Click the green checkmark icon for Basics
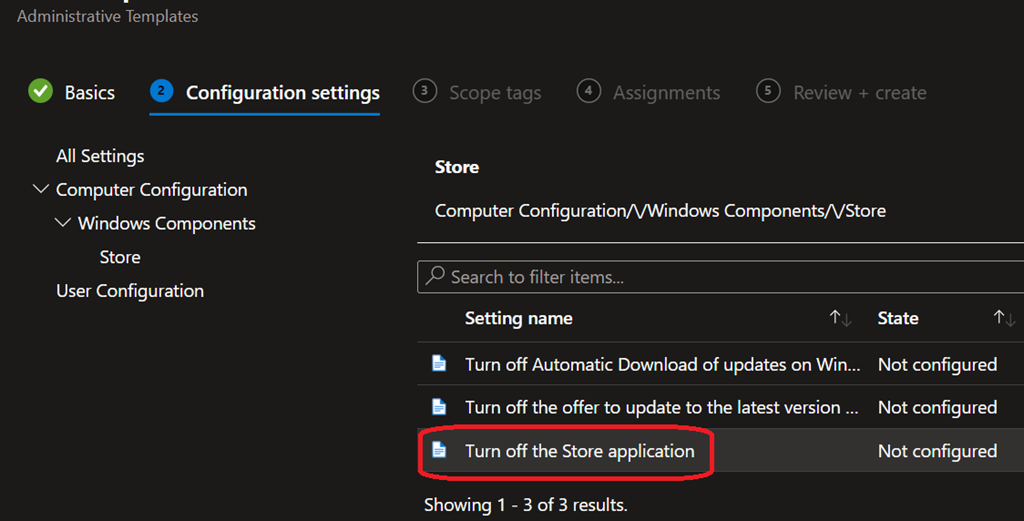Viewport: 1024px width, 521px height. pos(40,92)
